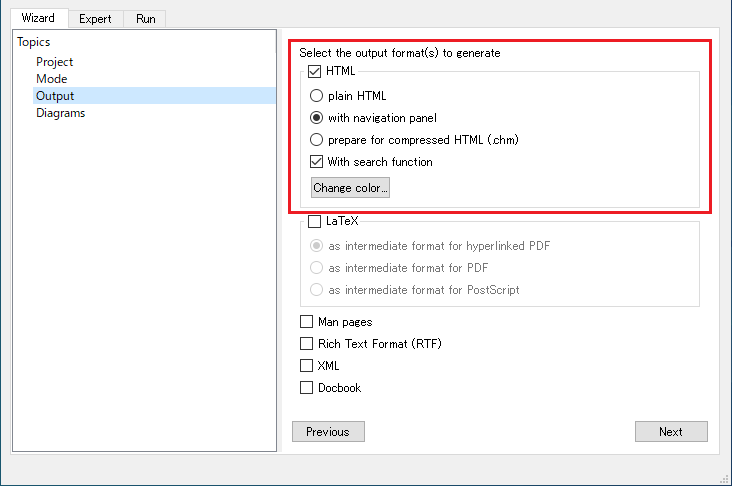Viewport: 732px width, 486px height.
Task: Open the Run tab
Action: click(145, 19)
